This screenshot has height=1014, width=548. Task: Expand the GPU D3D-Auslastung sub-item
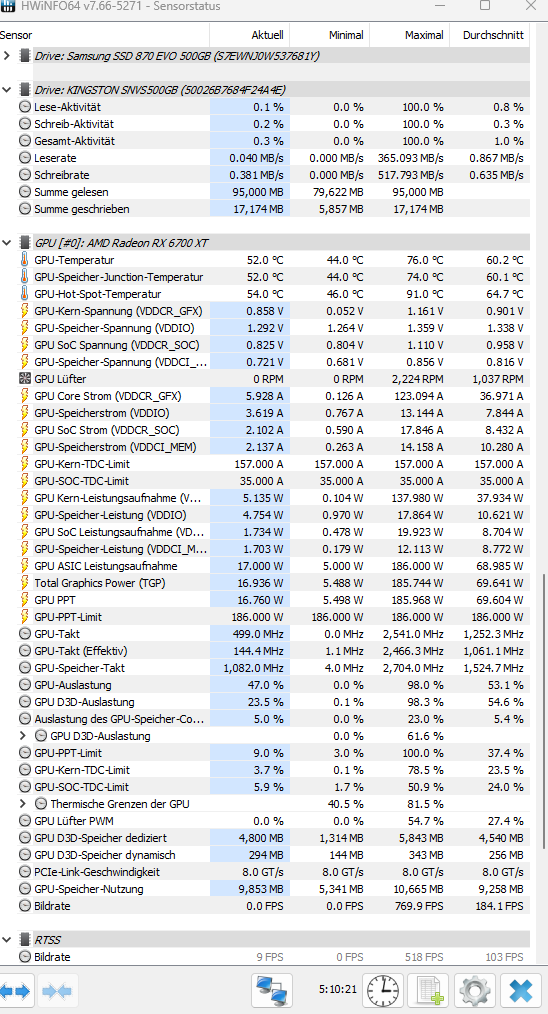tap(23, 736)
